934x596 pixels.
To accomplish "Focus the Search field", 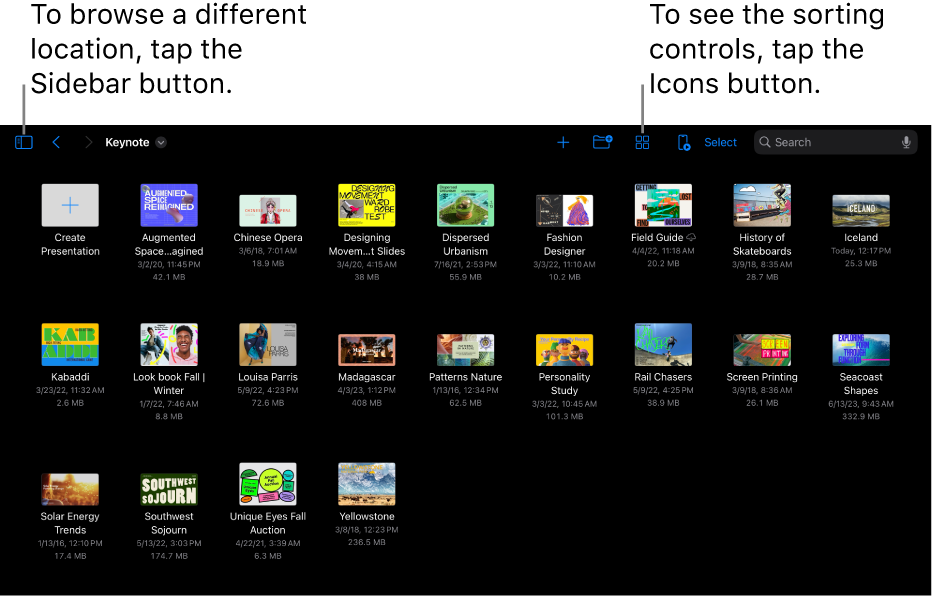I will pyautogui.click(x=835, y=142).
